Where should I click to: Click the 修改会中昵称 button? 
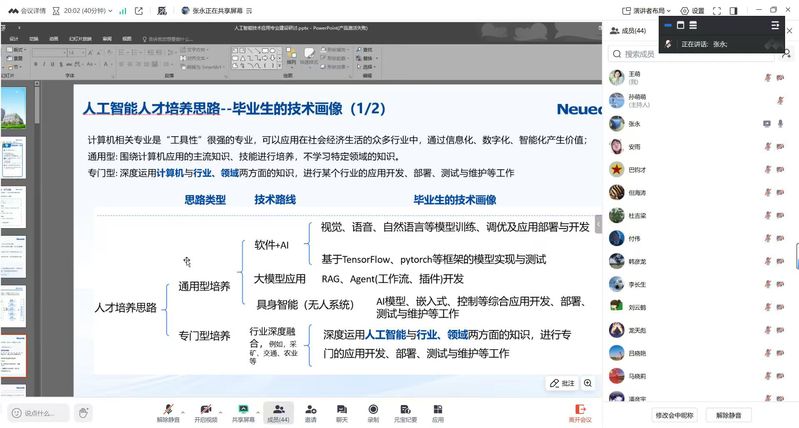pos(675,414)
